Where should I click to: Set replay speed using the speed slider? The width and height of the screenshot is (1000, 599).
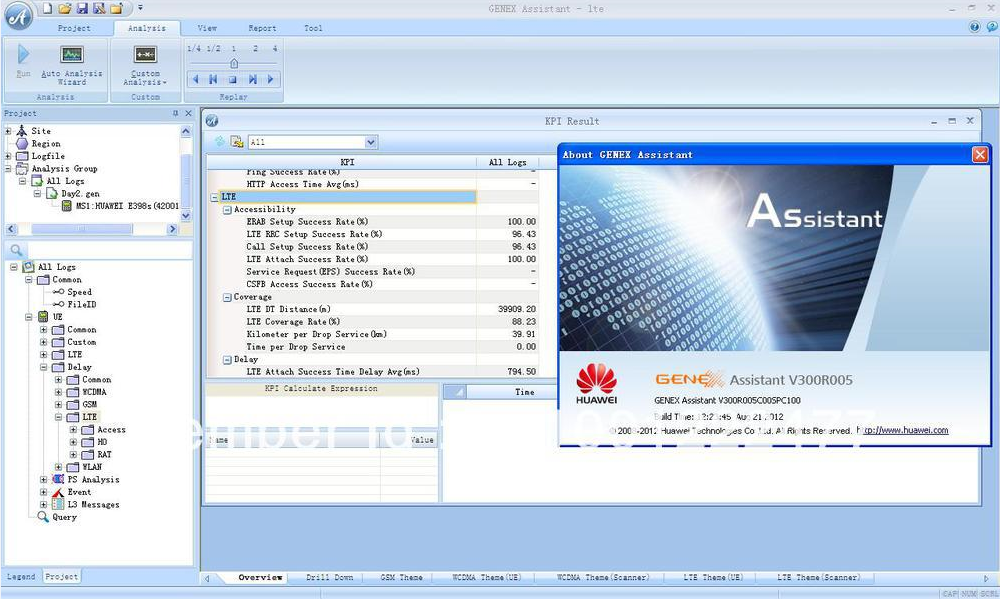(234, 63)
